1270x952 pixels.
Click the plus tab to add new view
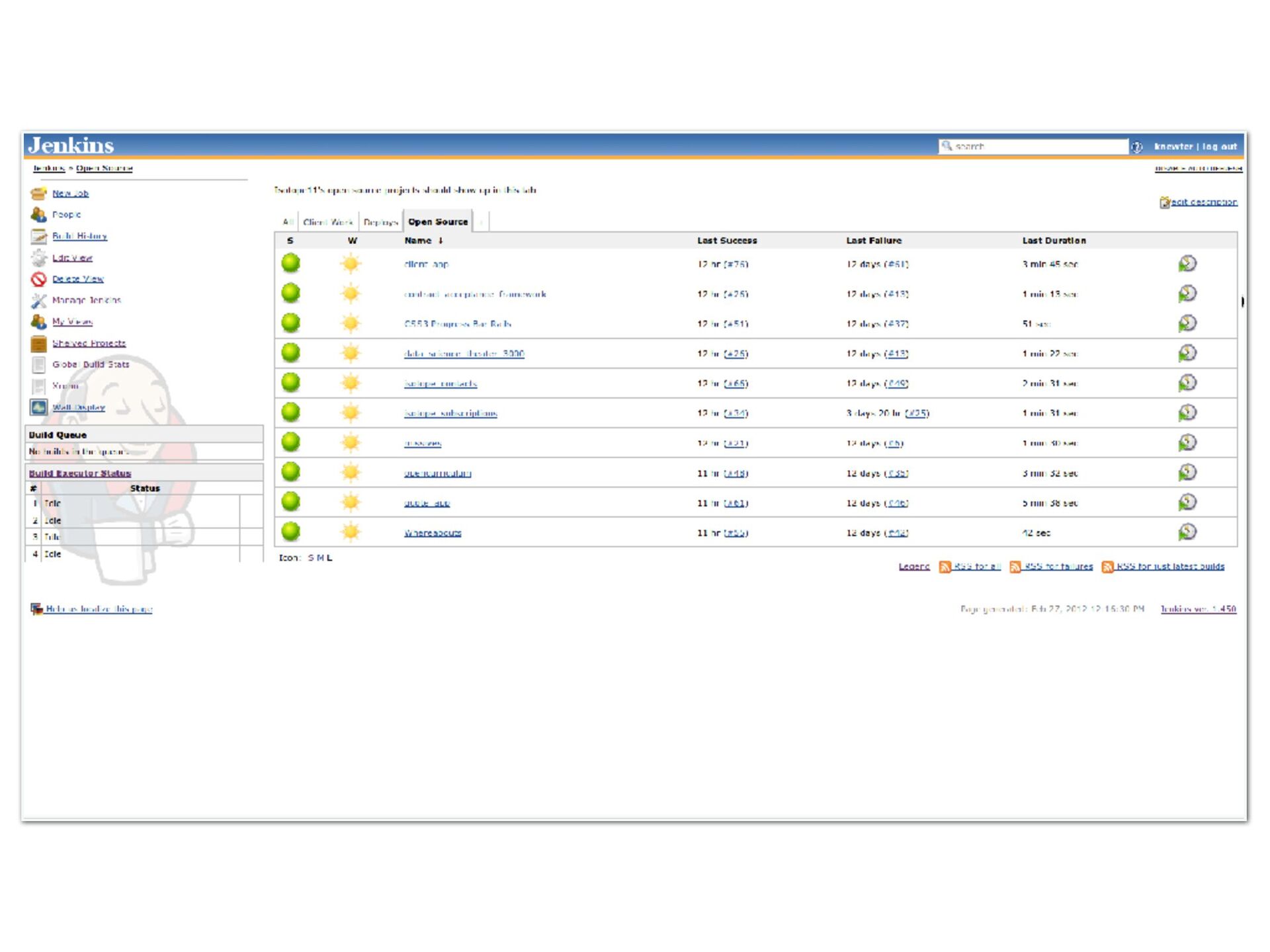tap(482, 222)
